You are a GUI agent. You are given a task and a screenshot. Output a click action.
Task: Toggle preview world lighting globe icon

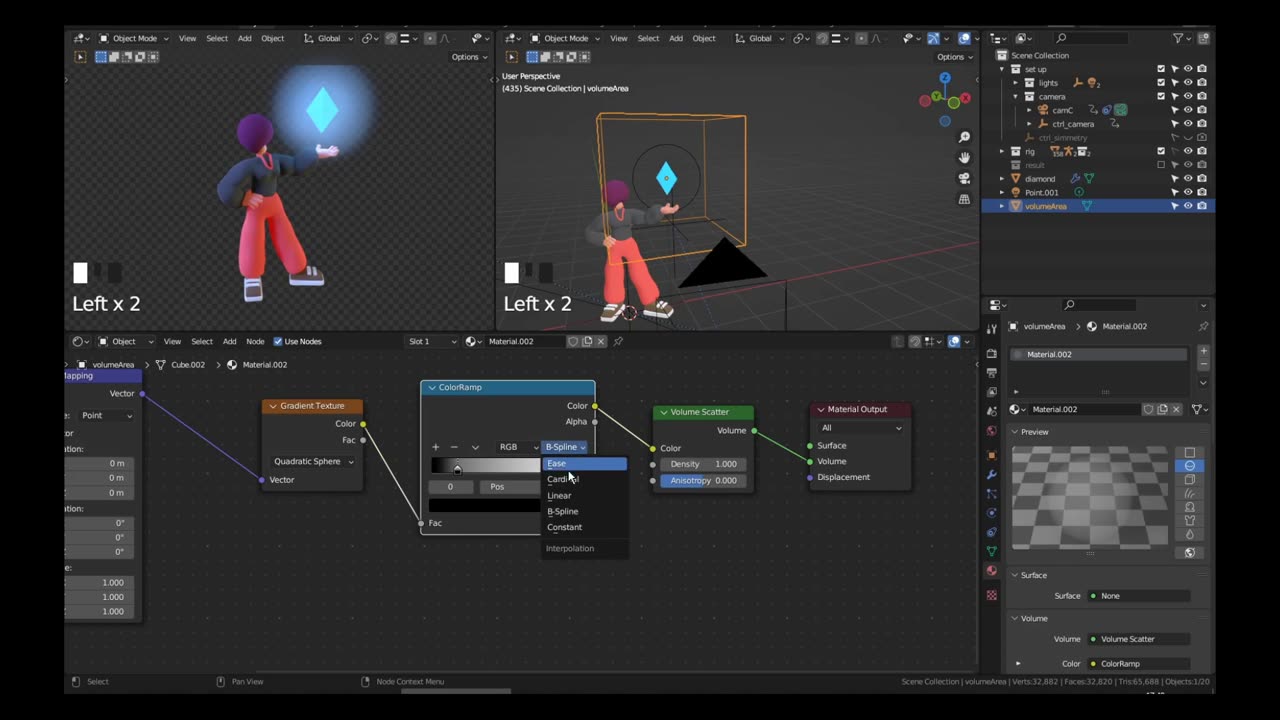point(1189,553)
